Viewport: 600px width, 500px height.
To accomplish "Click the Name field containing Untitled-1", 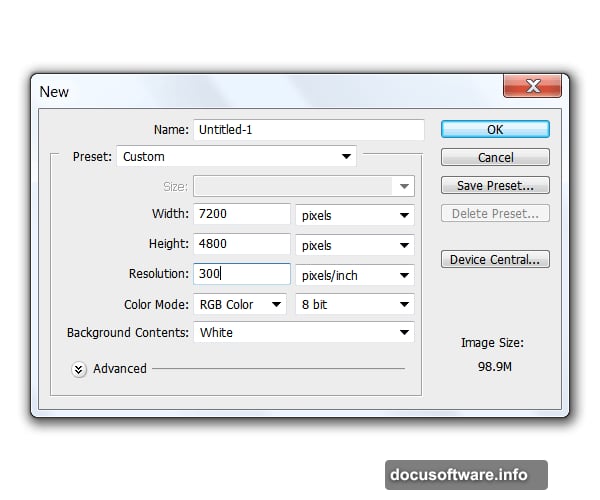I will point(308,130).
